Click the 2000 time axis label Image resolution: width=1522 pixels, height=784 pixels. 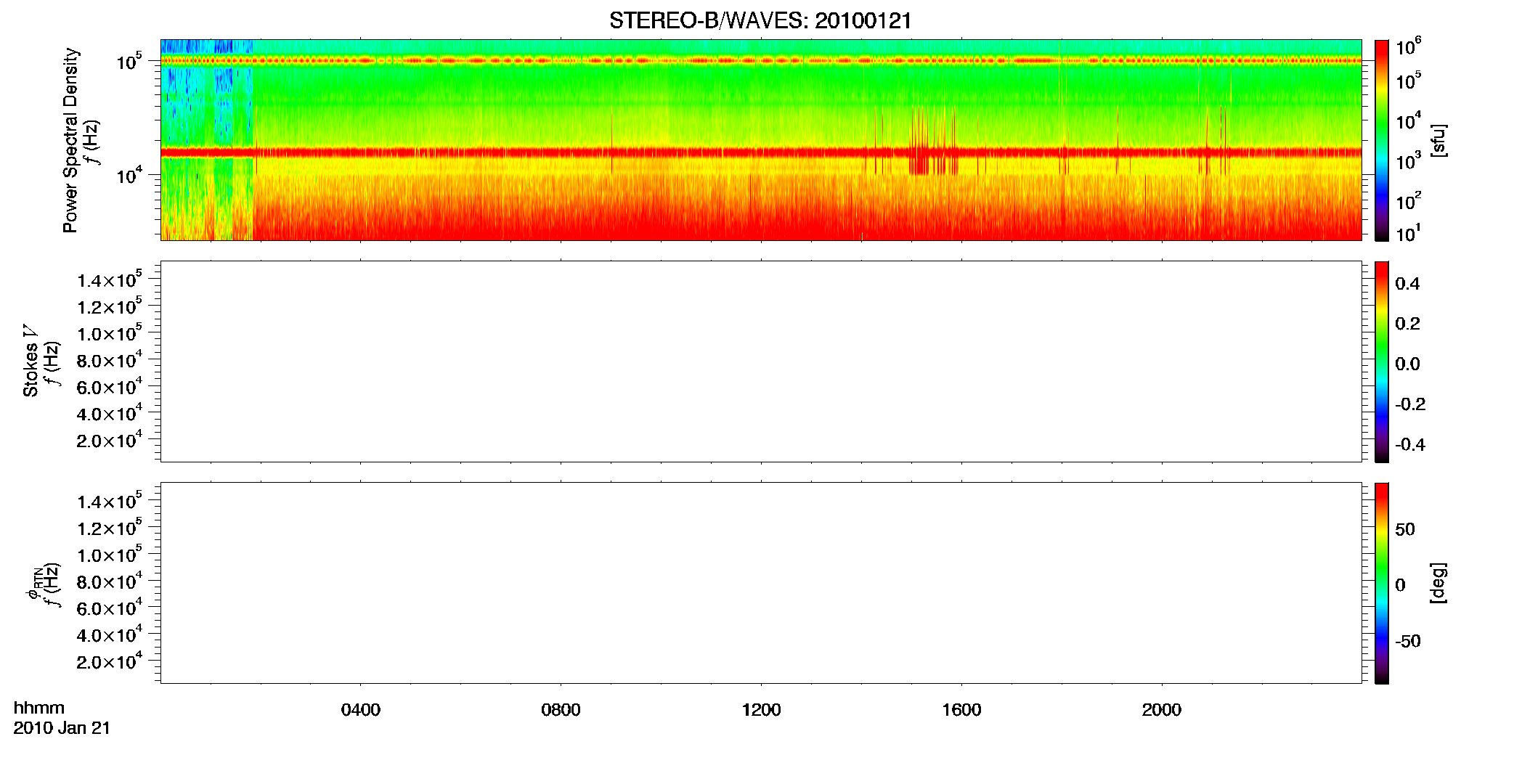coord(1161,710)
